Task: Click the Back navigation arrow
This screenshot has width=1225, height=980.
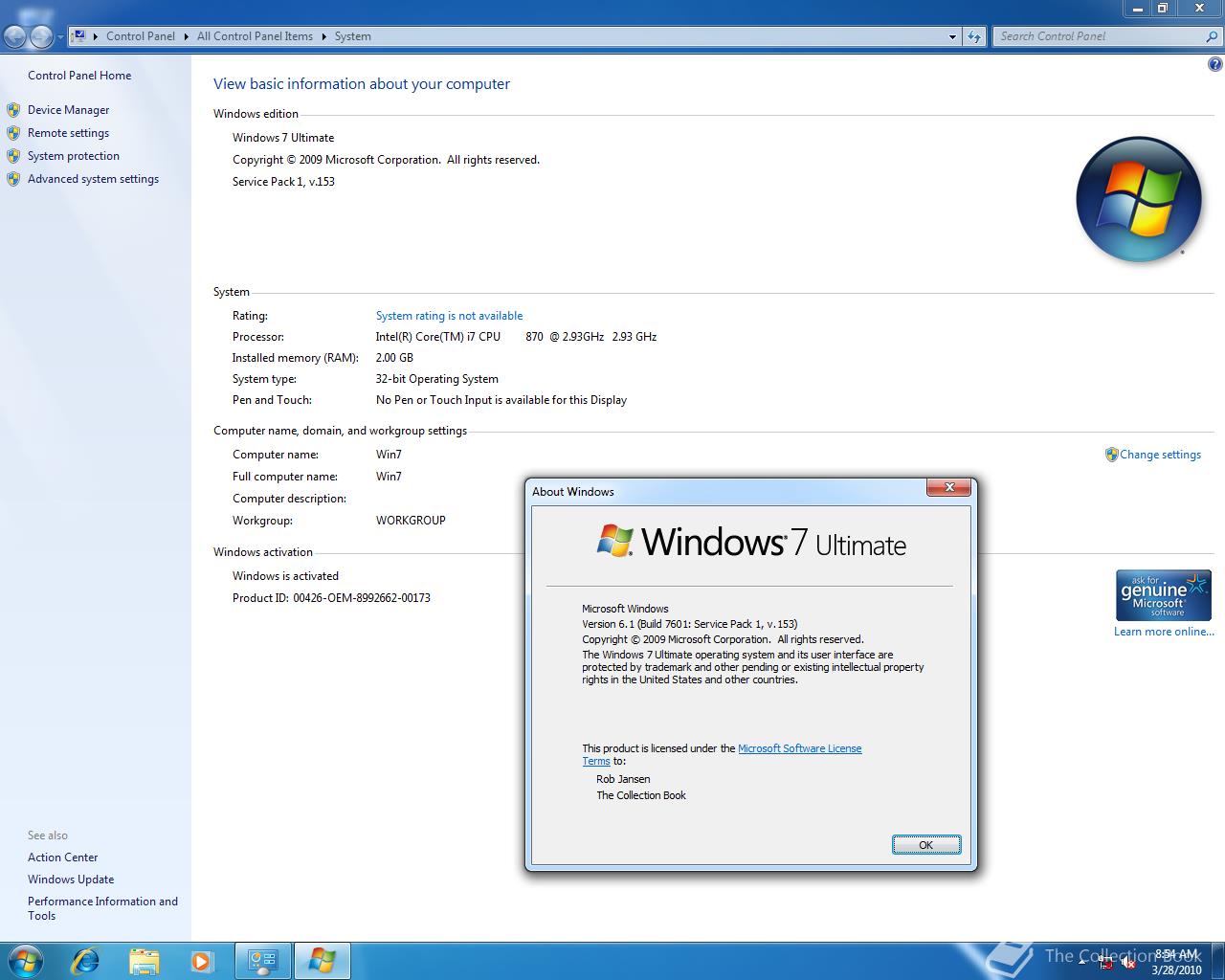Action: 14,36
